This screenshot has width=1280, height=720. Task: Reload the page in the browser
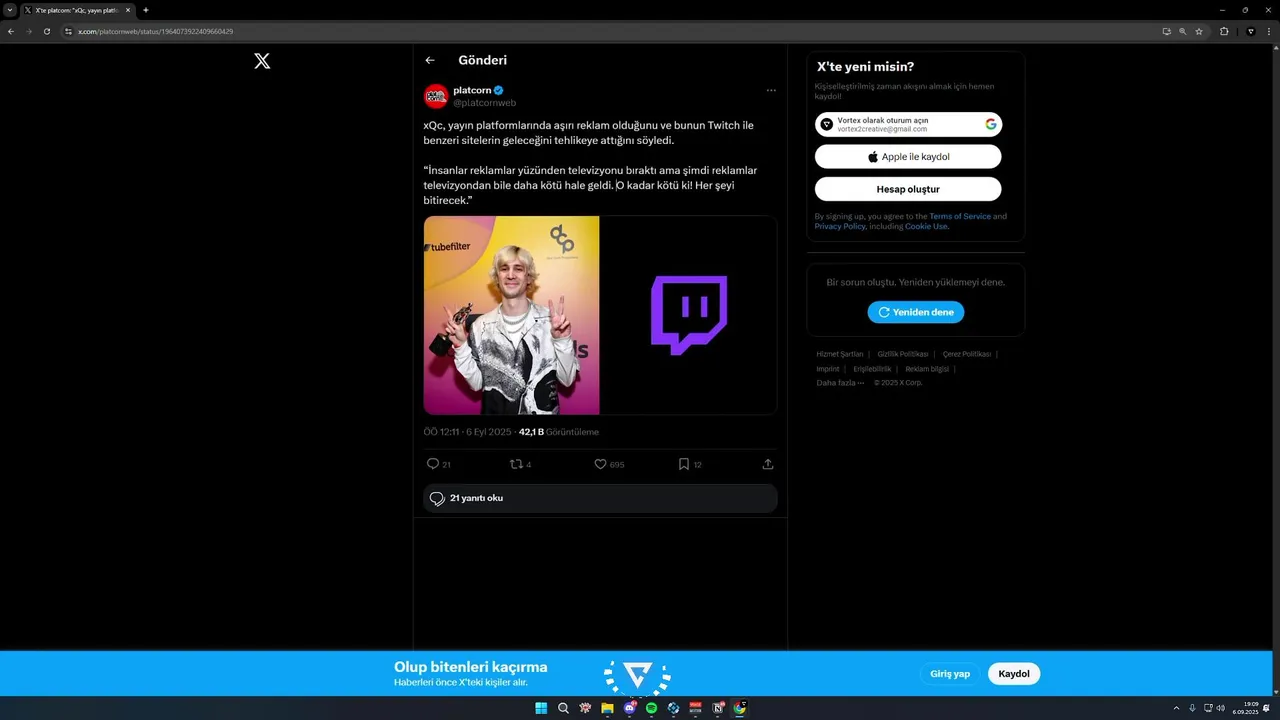[x=47, y=31]
